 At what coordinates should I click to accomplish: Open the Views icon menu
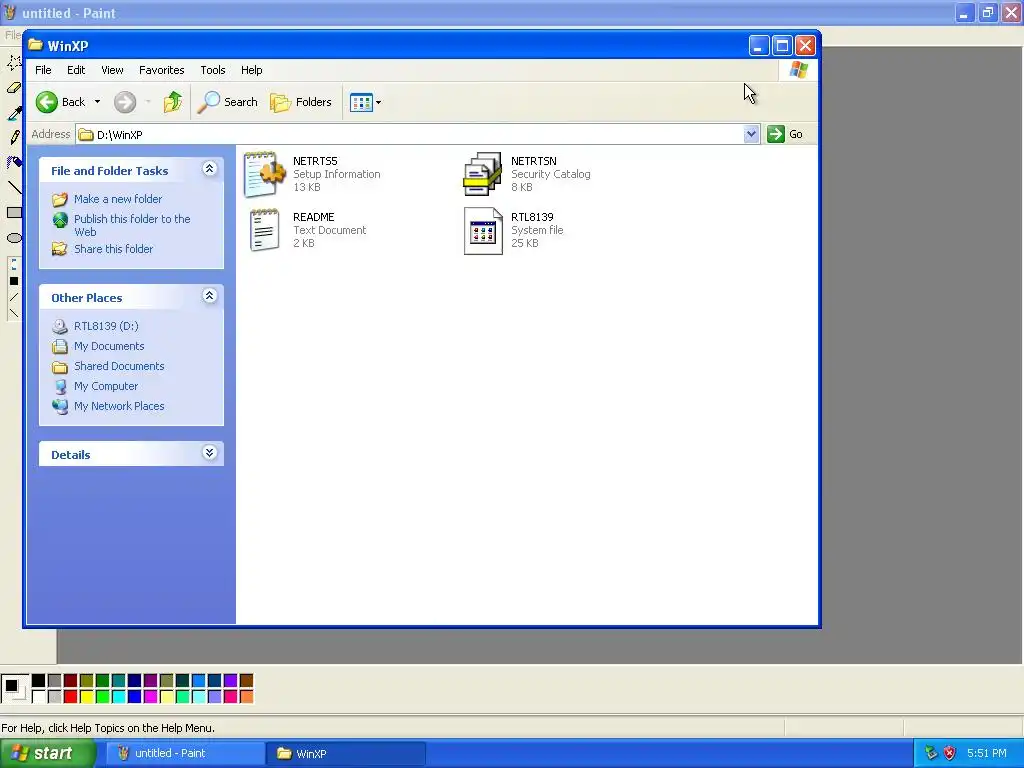click(x=361, y=103)
